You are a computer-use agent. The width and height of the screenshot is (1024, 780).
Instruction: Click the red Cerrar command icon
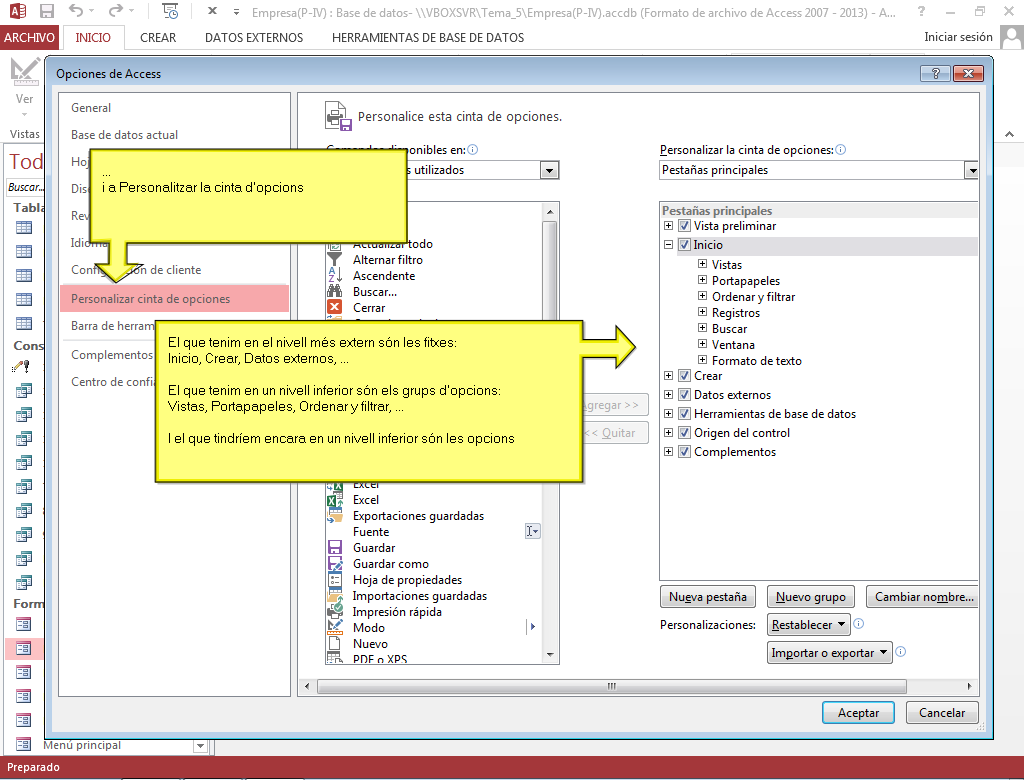334,307
